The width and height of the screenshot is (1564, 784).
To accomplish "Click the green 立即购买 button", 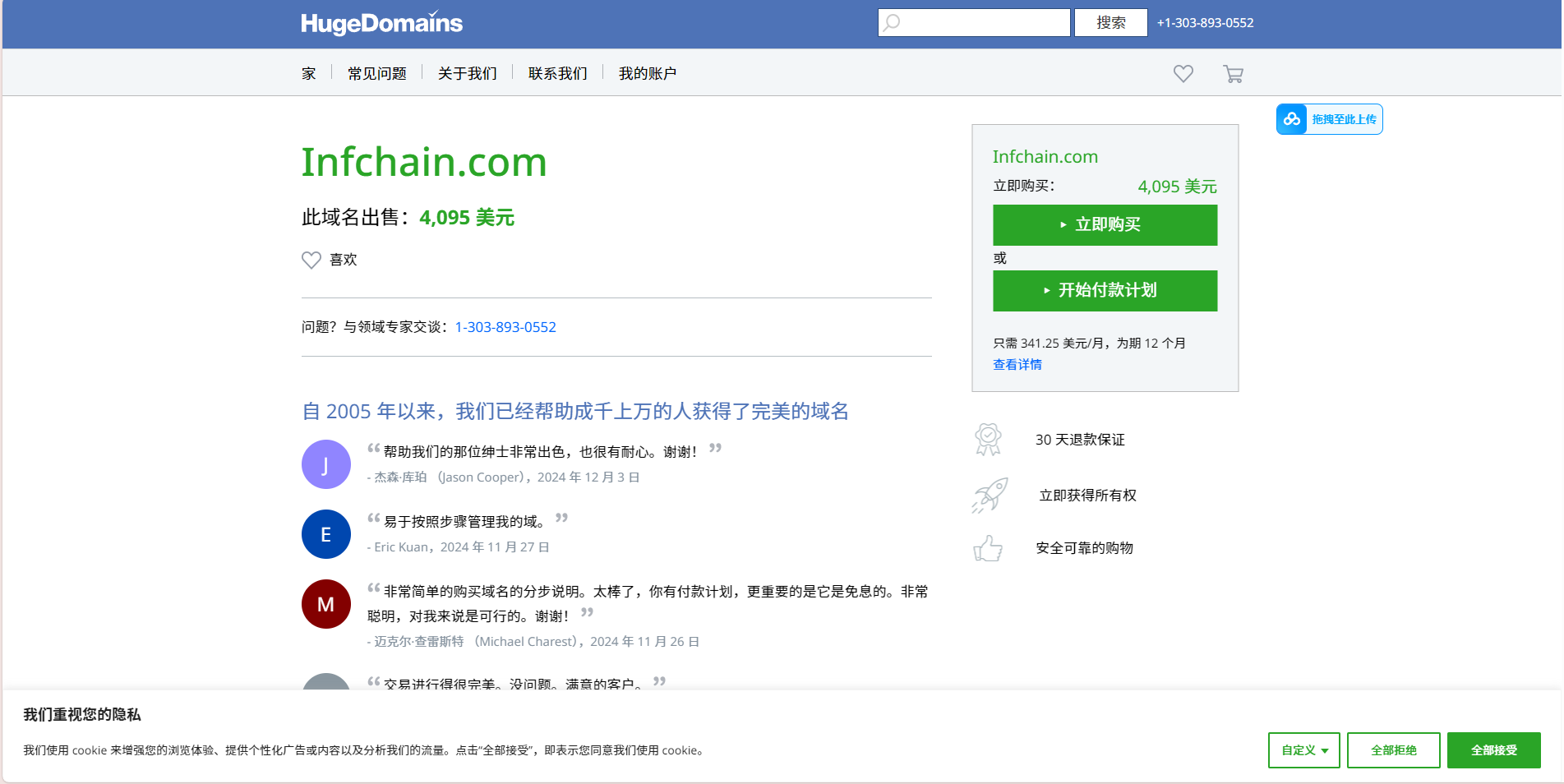I will [1105, 225].
